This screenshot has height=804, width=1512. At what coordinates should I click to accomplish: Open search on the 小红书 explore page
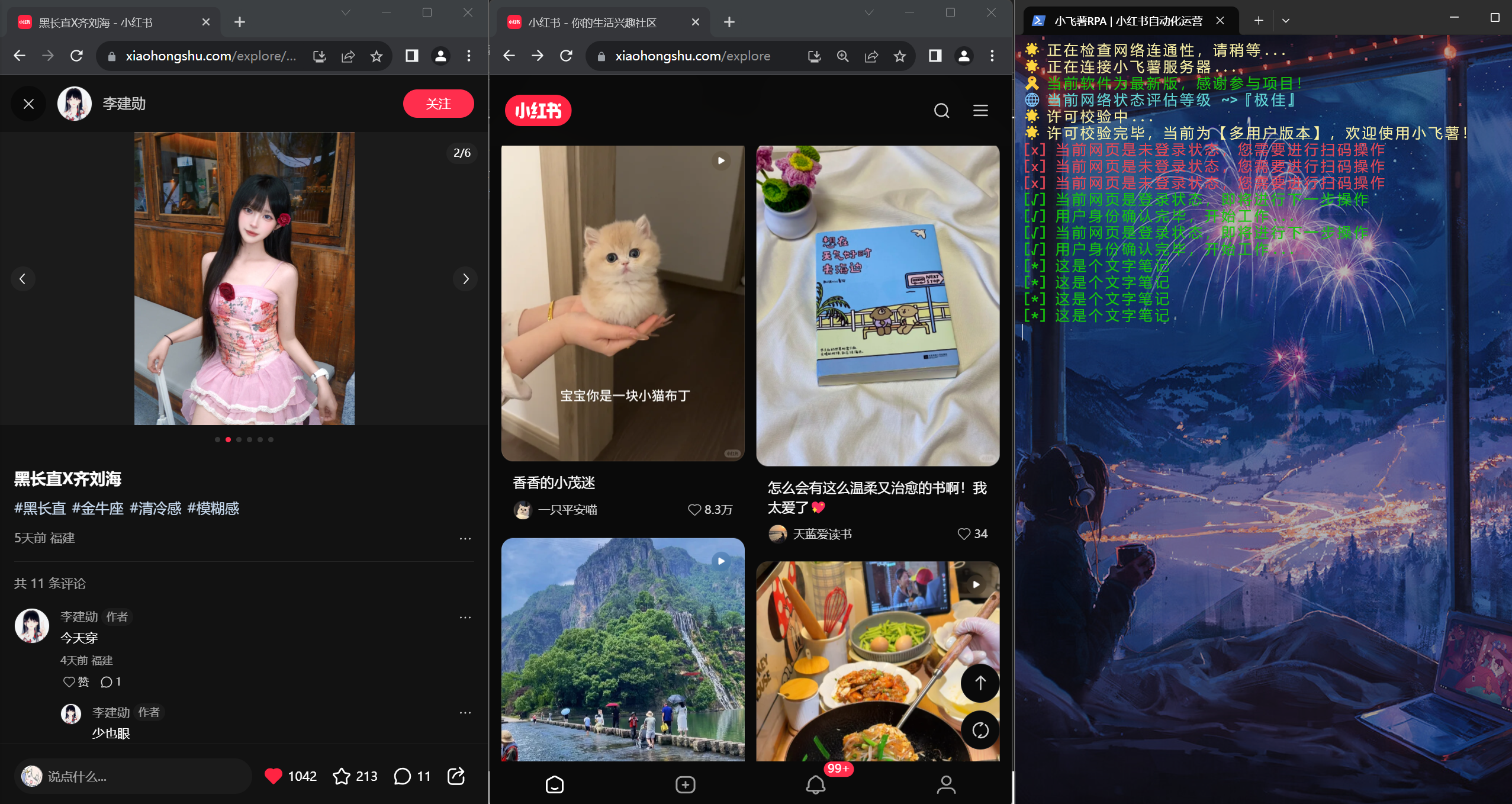click(941, 110)
